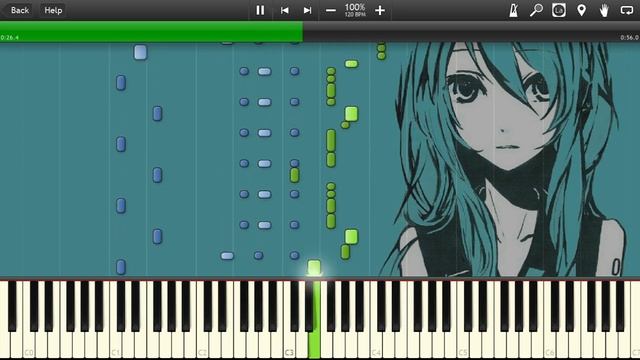
Task: Play the white key labeled C4
Action: pos(376,343)
